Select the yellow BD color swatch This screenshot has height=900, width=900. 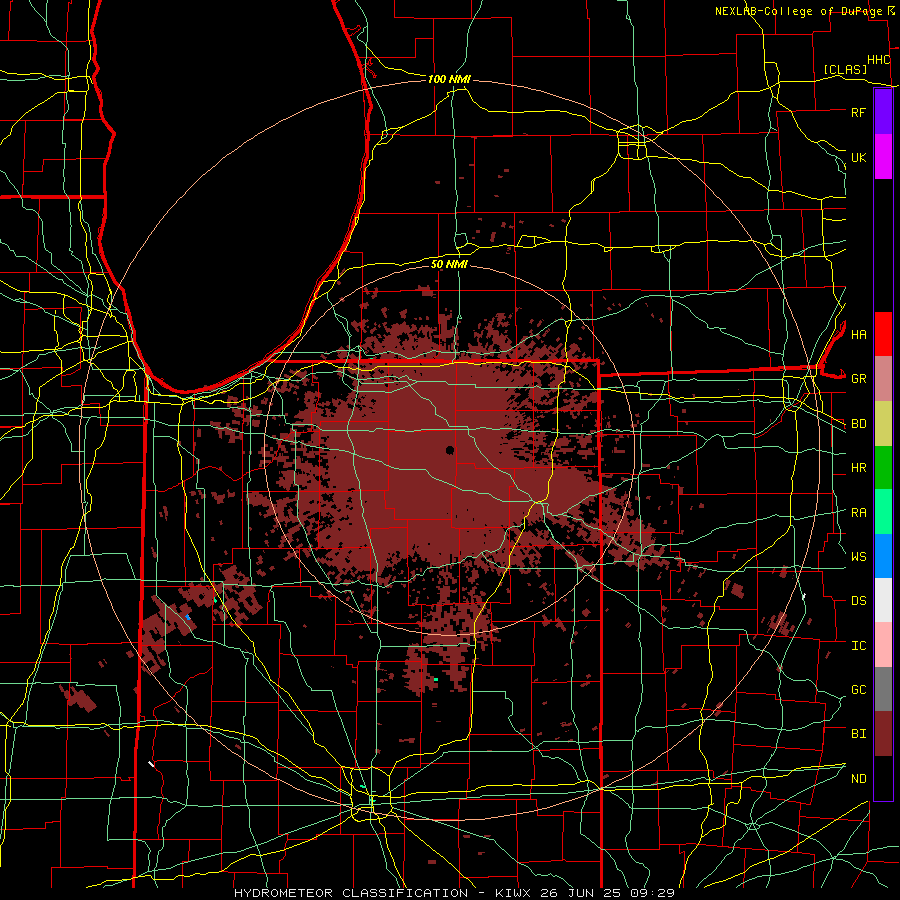(883, 423)
